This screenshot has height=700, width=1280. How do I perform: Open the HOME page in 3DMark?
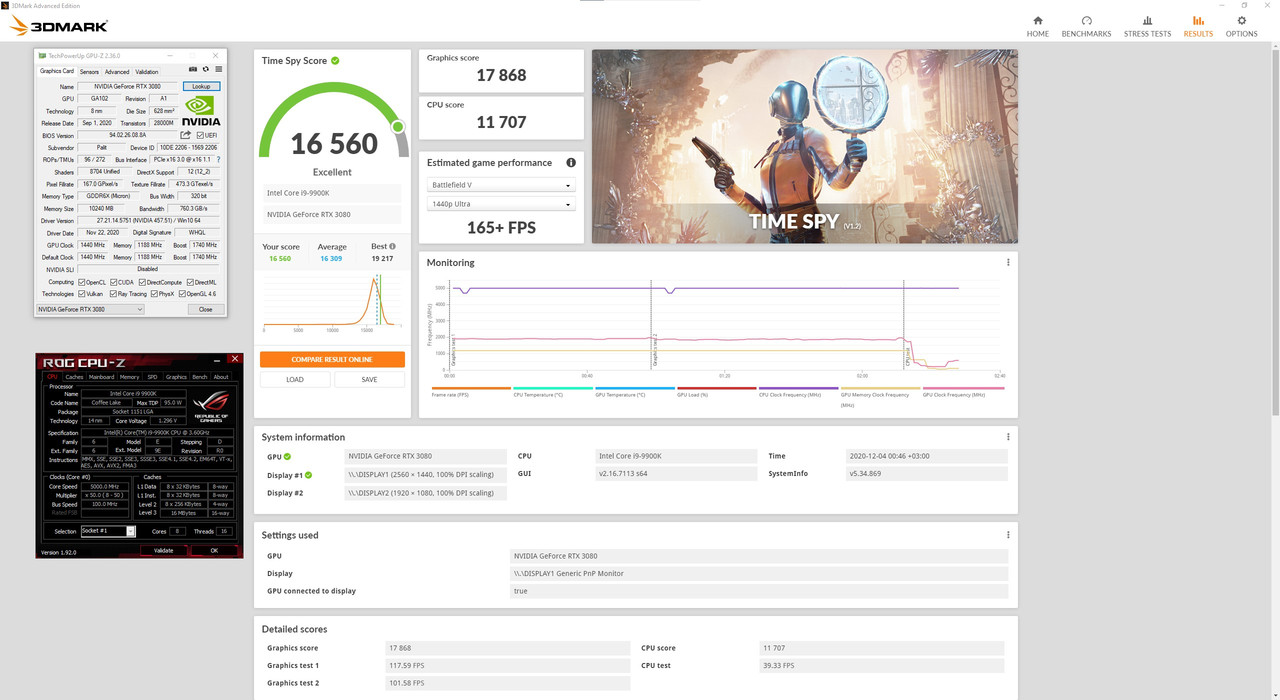point(1037,26)
